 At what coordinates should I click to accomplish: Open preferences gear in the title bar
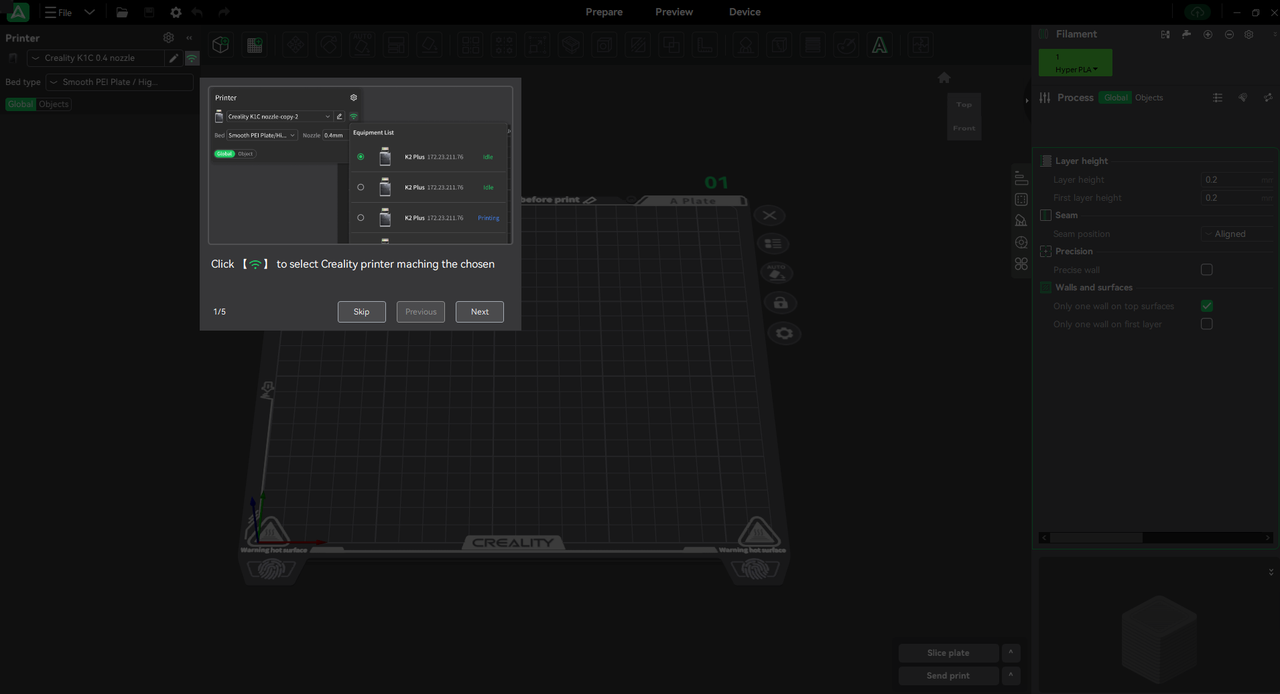tap(176, 12)
